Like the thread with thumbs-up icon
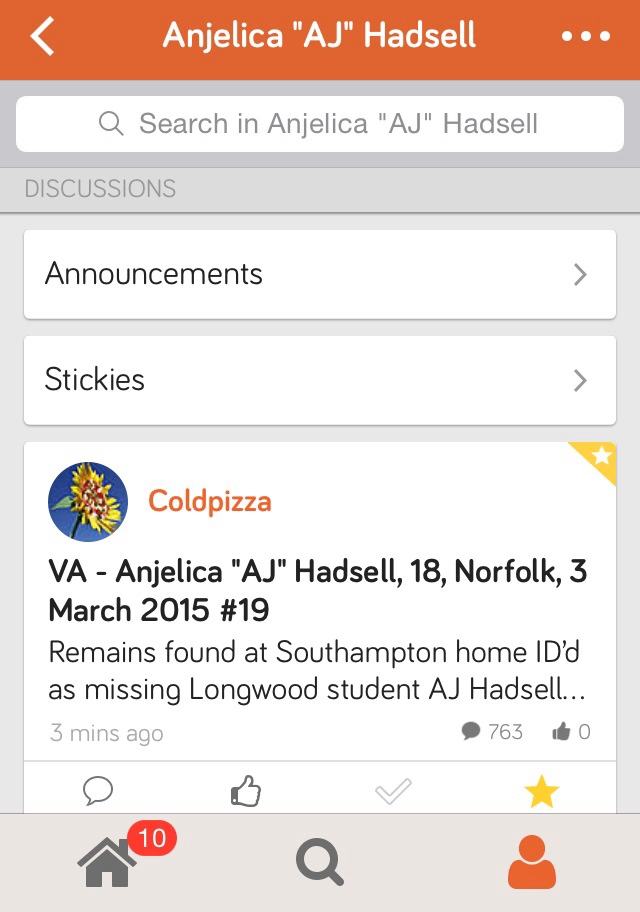This screenshot has height=912, width=640. click(245, 792)
